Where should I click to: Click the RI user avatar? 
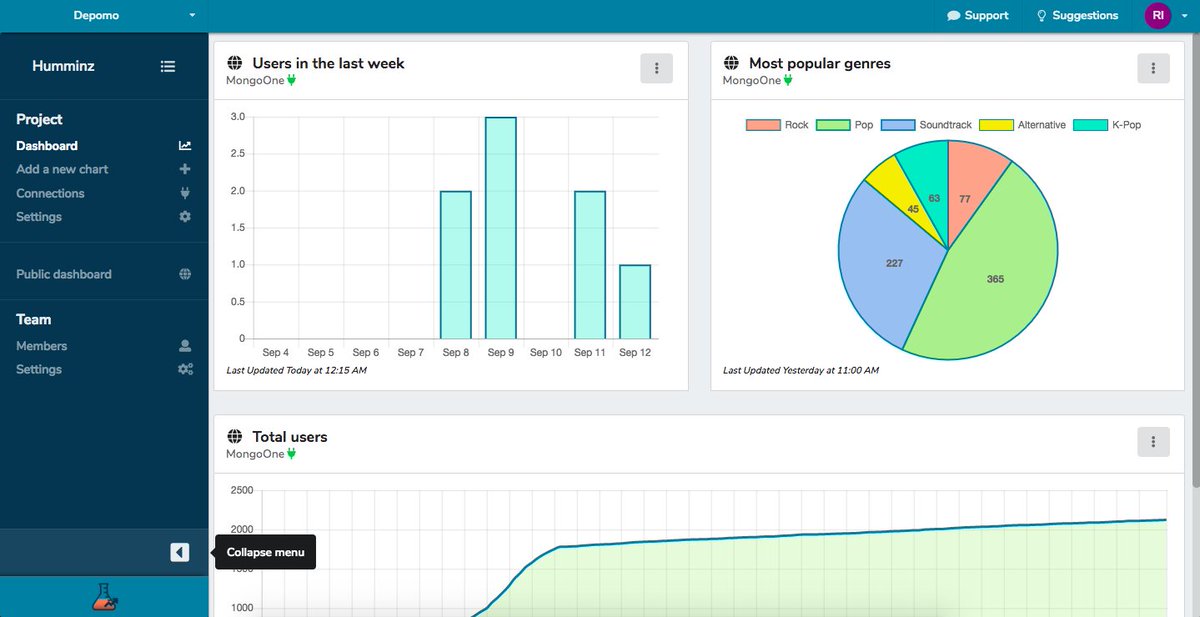click(1158, 16)
